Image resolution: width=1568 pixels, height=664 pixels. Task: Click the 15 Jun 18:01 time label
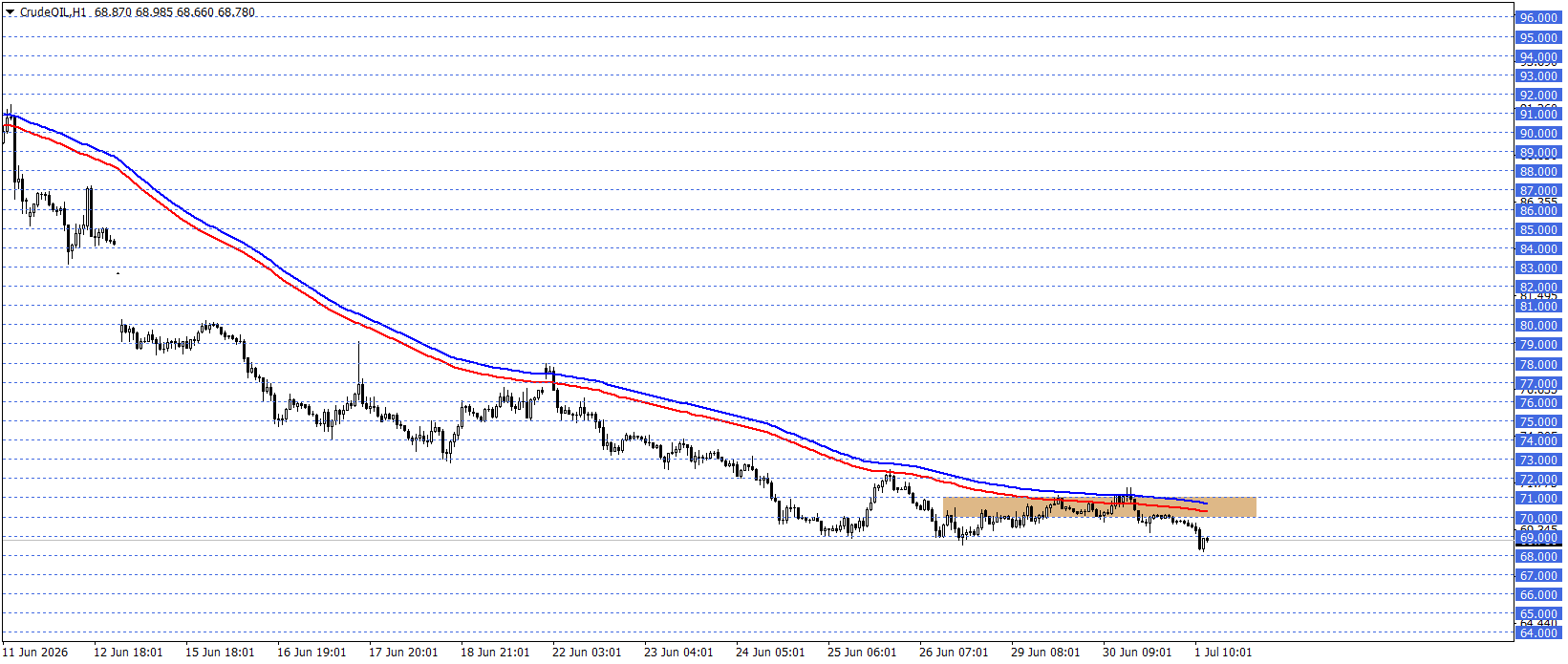[x=220, y=653]
